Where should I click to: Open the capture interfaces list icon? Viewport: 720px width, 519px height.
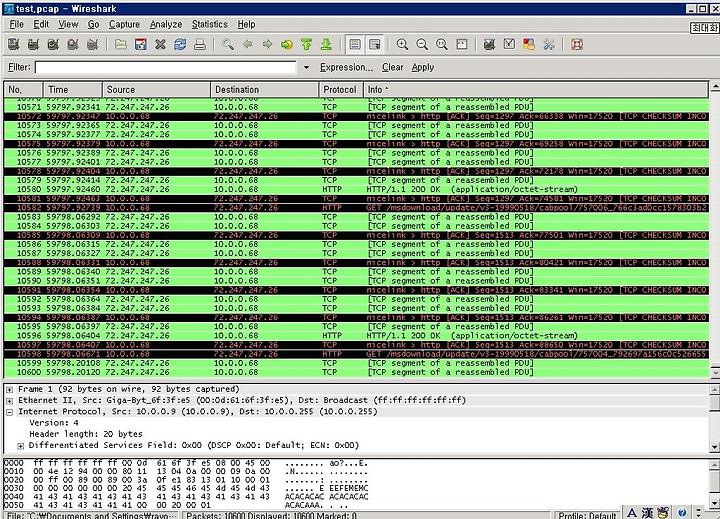14,45
